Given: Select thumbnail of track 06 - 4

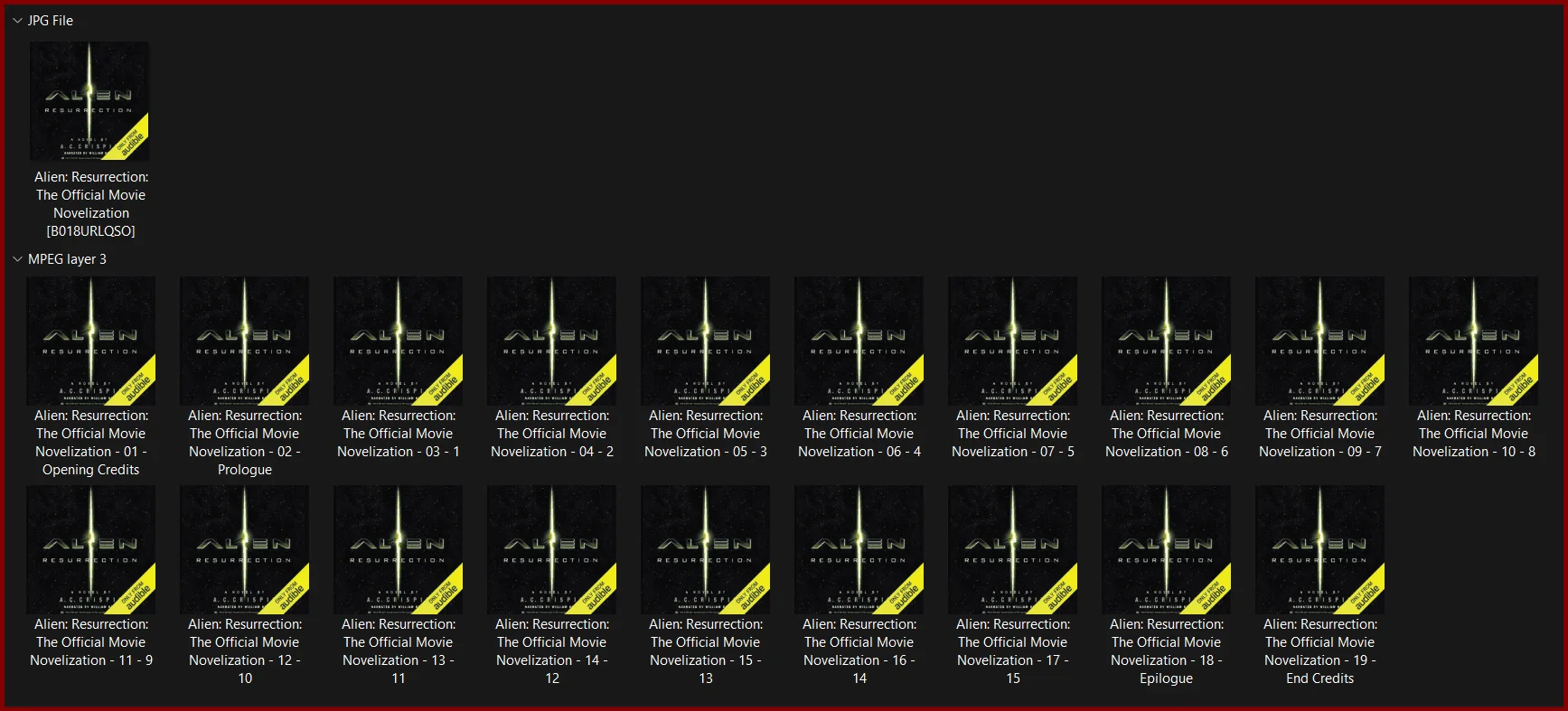Looking at the screenshot, I should (859, 341).
